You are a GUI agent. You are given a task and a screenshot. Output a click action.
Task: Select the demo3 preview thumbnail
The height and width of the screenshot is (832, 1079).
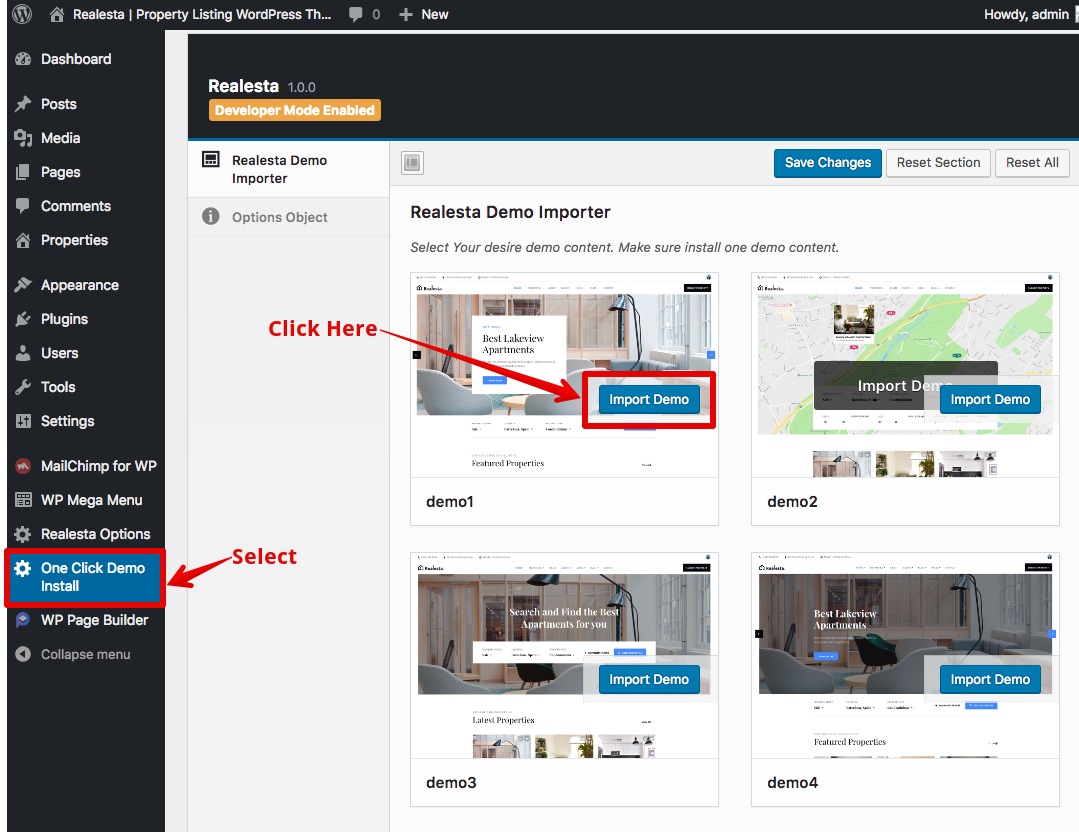coord(564,655)
